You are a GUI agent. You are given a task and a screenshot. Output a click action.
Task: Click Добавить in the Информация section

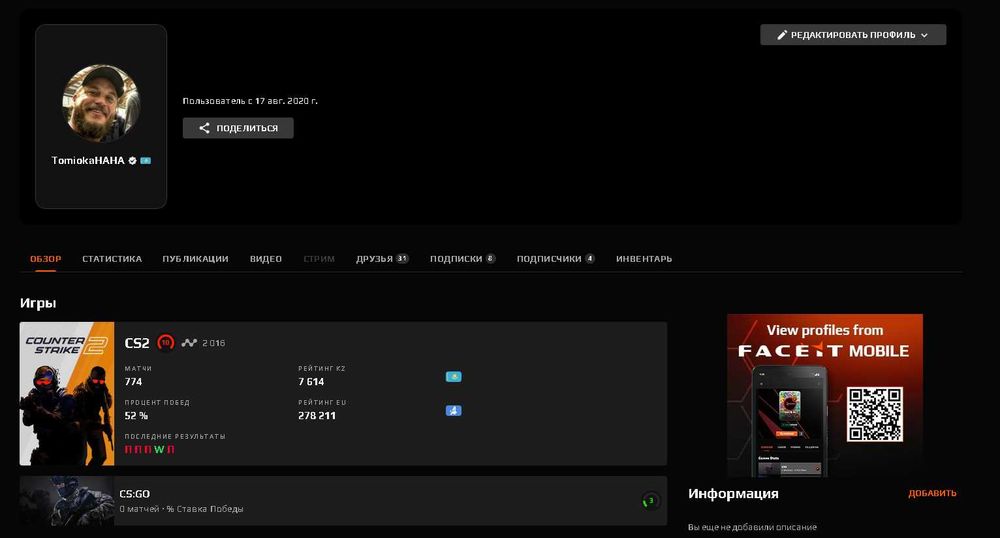[932, 493]
